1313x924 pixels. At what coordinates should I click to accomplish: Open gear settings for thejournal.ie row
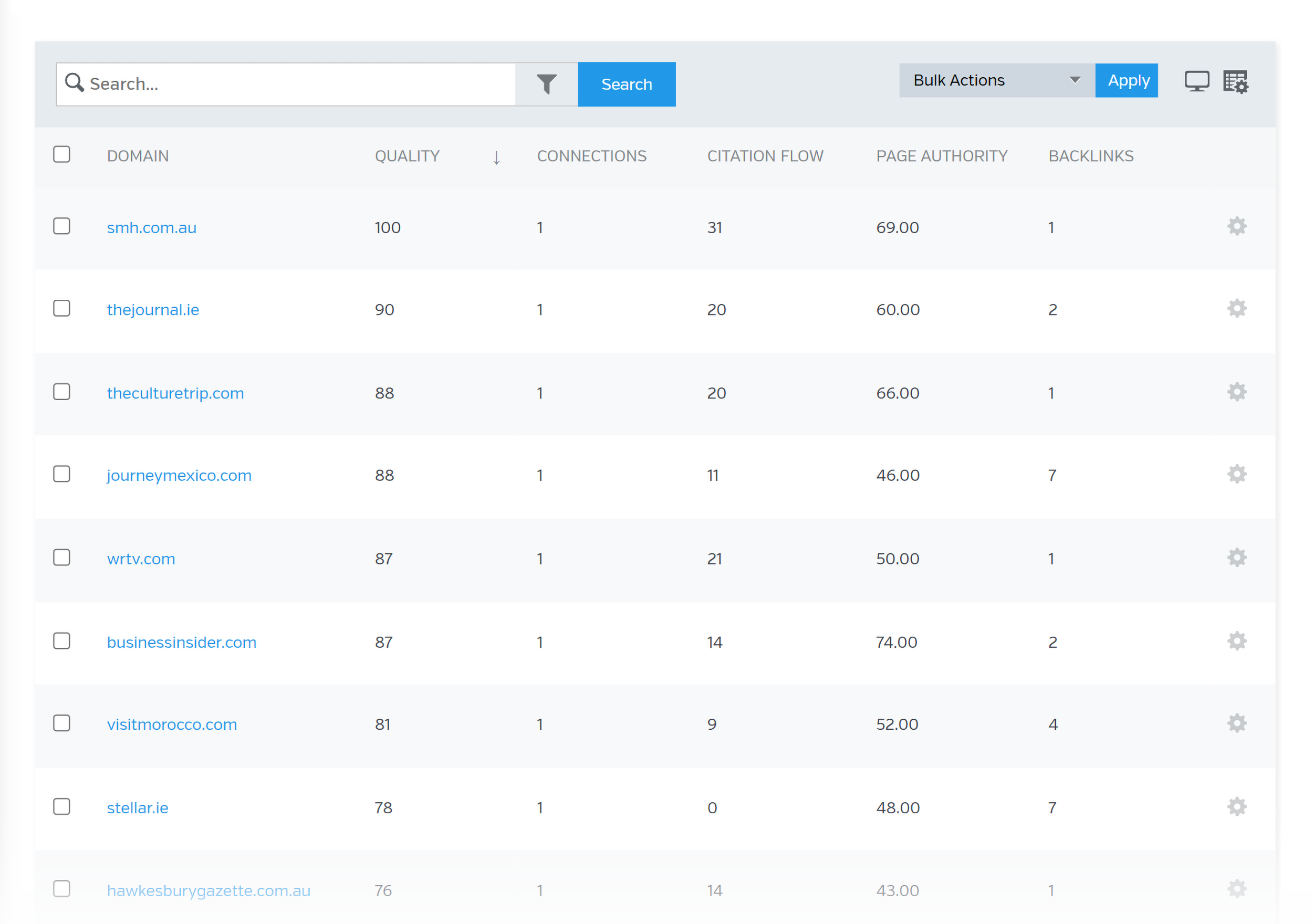(1236, 309)
